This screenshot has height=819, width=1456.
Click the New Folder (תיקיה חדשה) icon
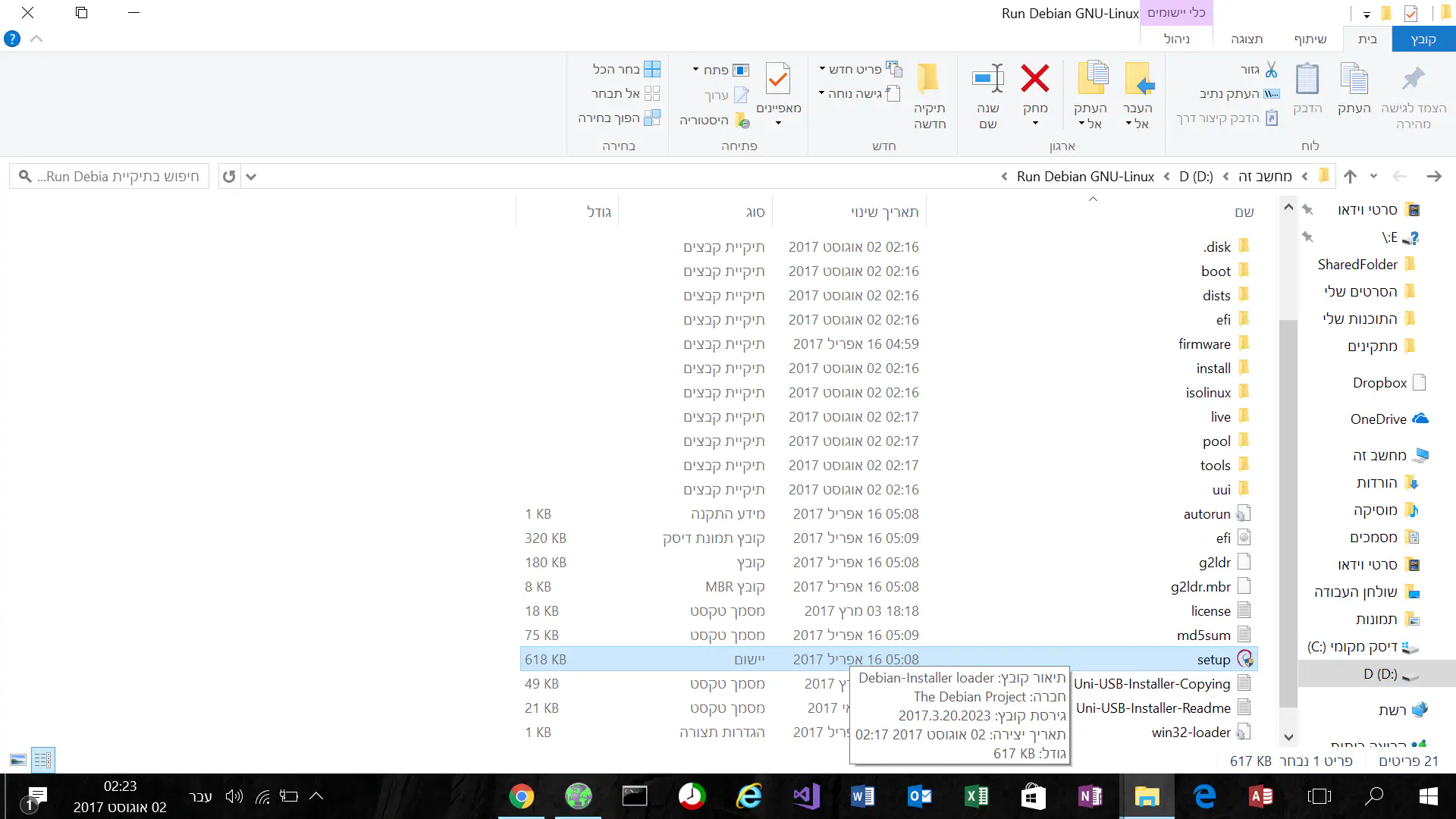928,79
